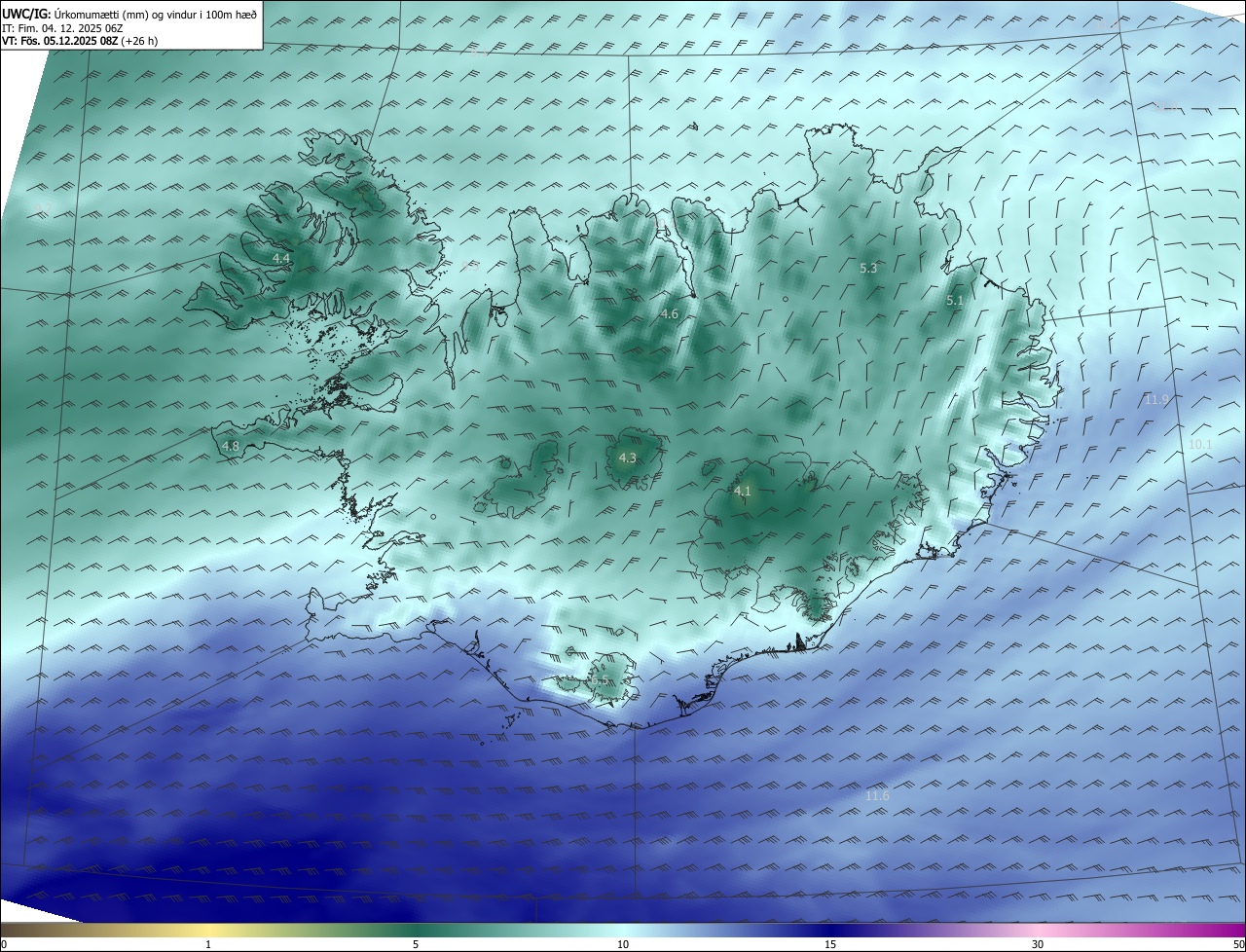This screenshot has height=952, width=1246.
Task: Click the 5.3 value label in the northeast
Action: click(868, 268)
